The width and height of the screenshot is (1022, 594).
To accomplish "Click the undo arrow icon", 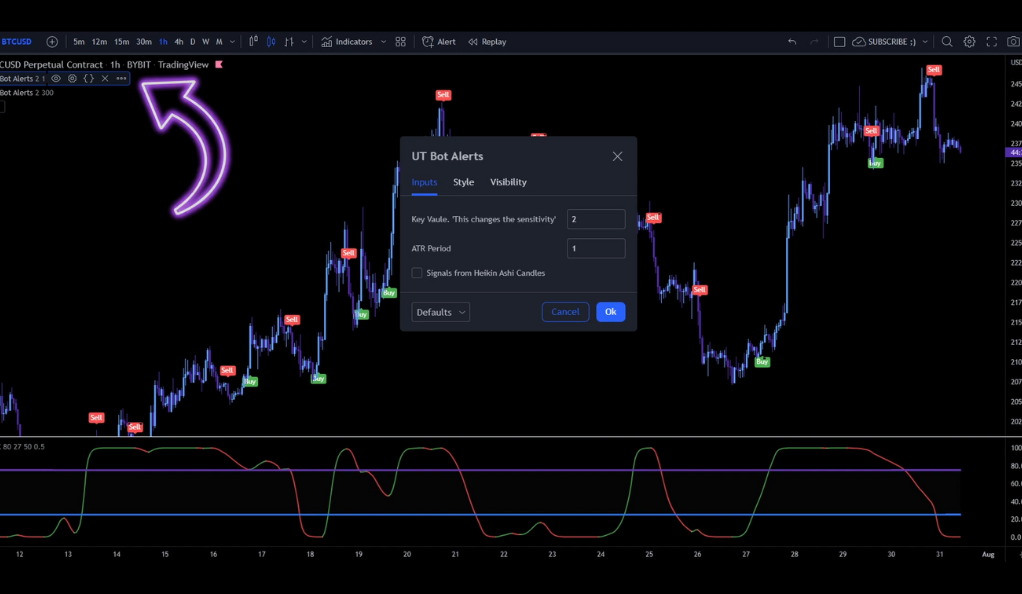I will click(792, 42).
